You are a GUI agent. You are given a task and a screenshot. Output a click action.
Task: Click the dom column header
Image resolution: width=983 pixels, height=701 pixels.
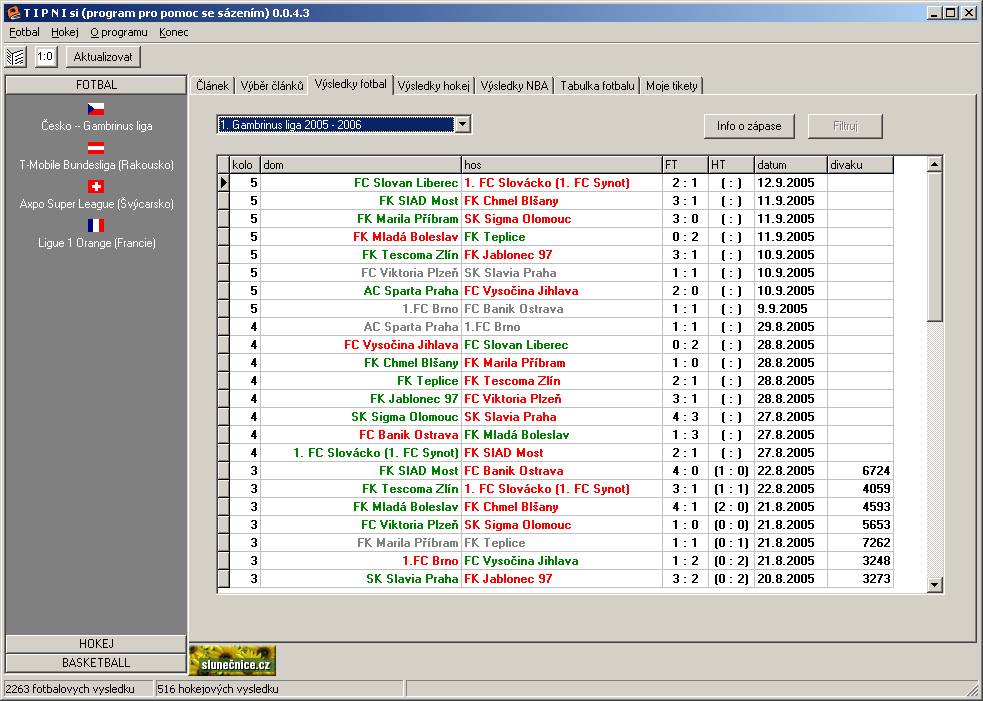pos(360,165)
